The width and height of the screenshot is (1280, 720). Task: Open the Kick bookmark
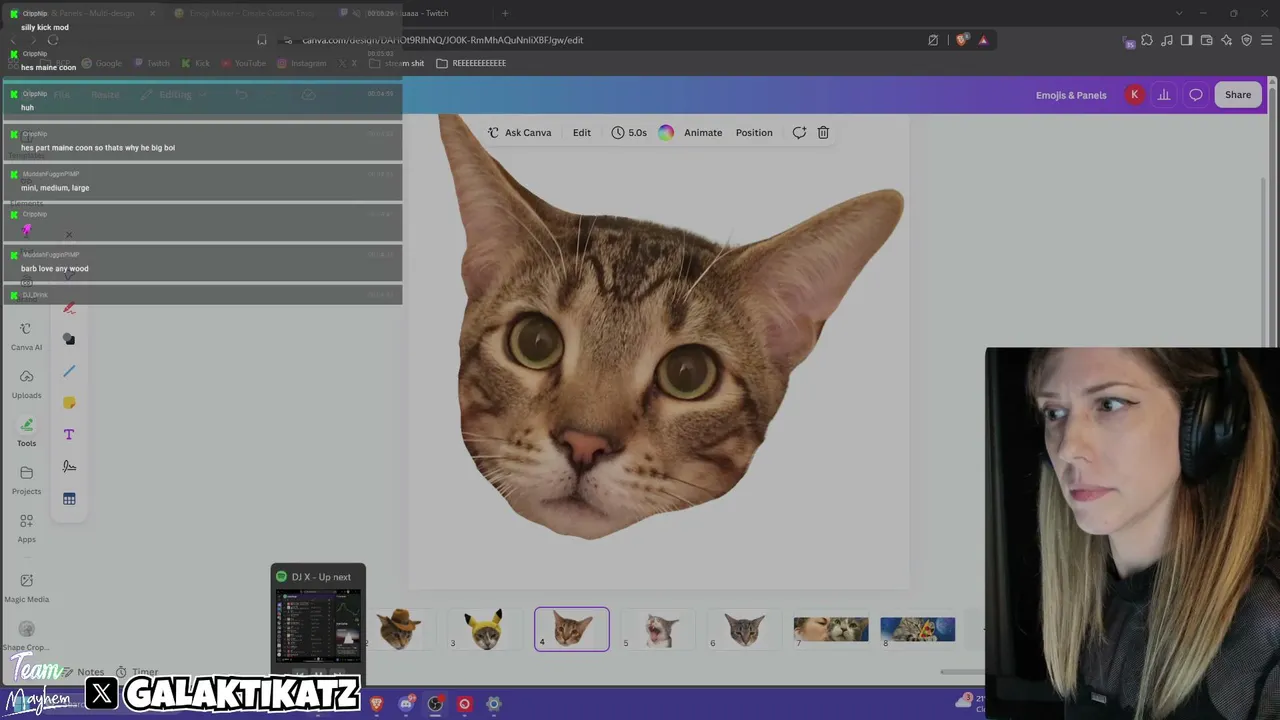(196, 63)
